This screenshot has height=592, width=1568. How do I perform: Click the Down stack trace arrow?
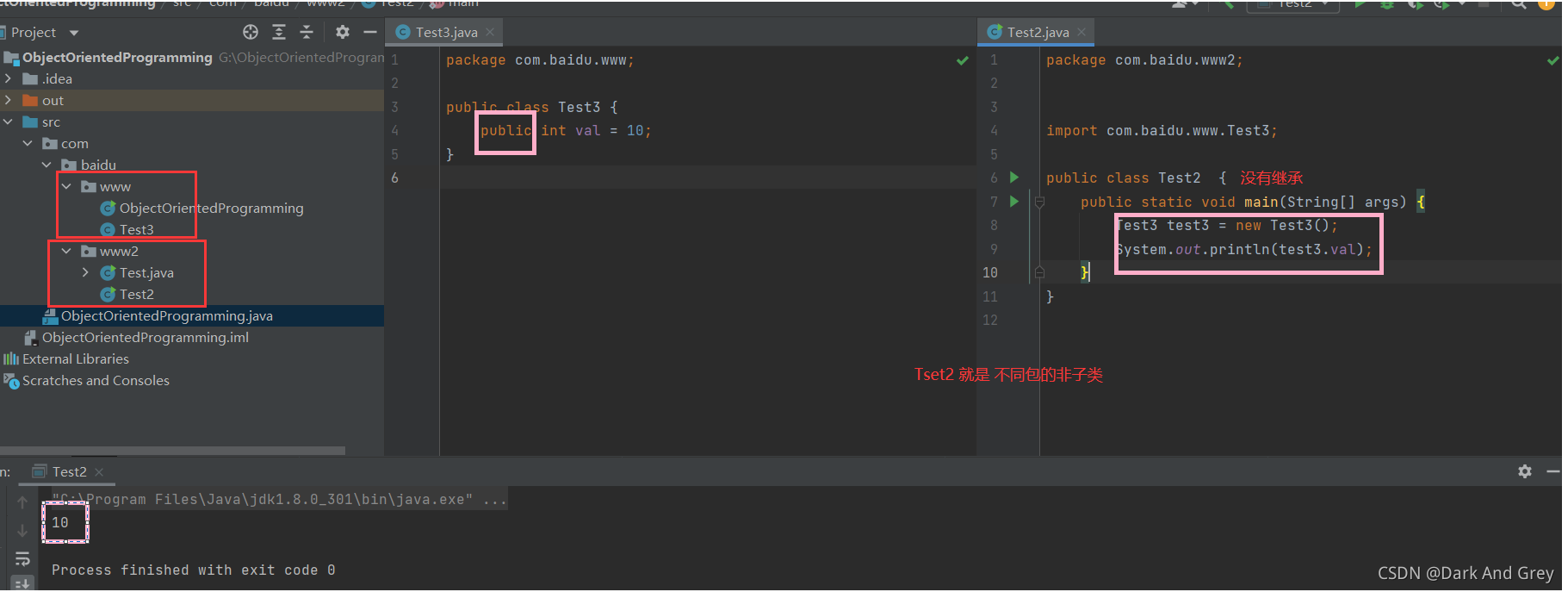[22, 531]
